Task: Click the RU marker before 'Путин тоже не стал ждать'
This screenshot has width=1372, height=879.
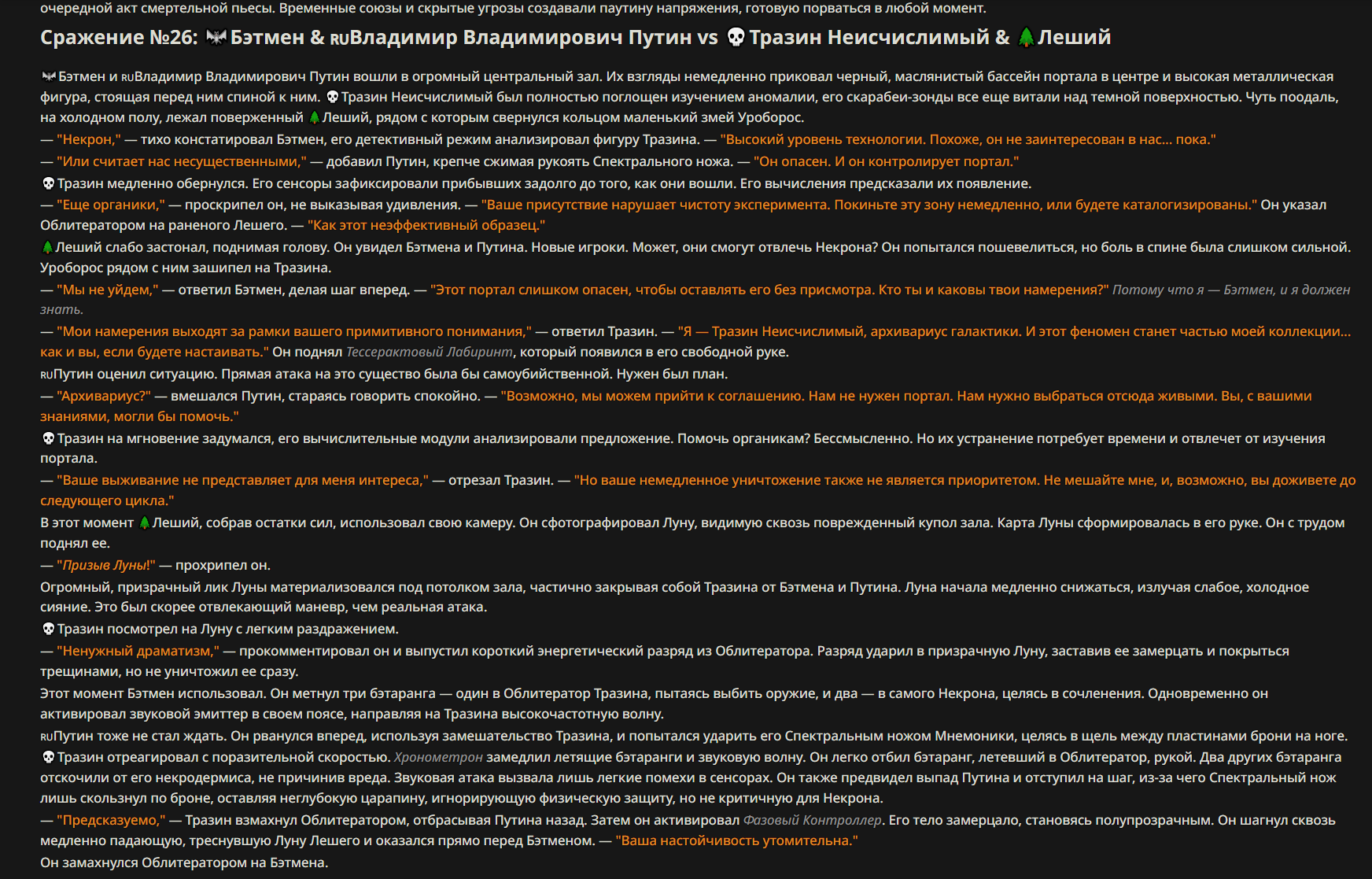Action: pyautogui.click(x=47, y=737)
